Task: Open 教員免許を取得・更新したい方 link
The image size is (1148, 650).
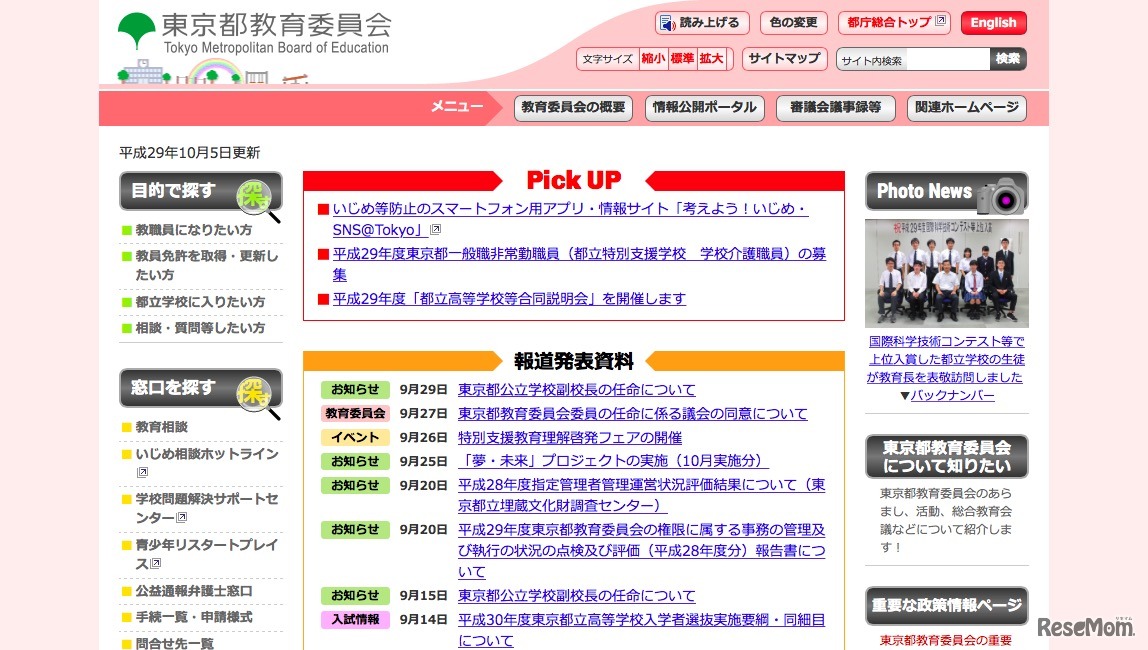Action: (x=206, y=265)
